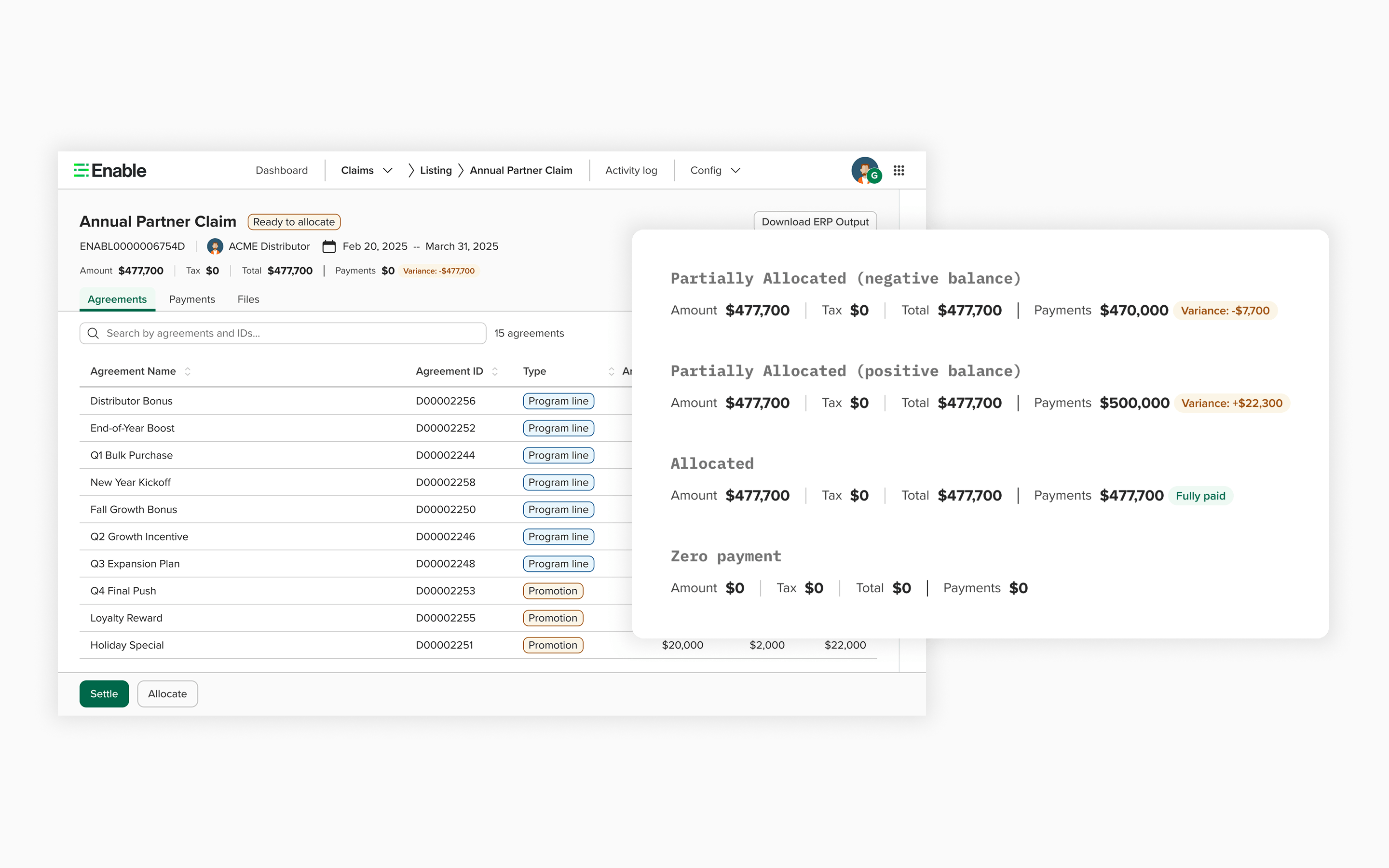Click the Fully paid badge
1389x868 pixels.
point(1200,496)
